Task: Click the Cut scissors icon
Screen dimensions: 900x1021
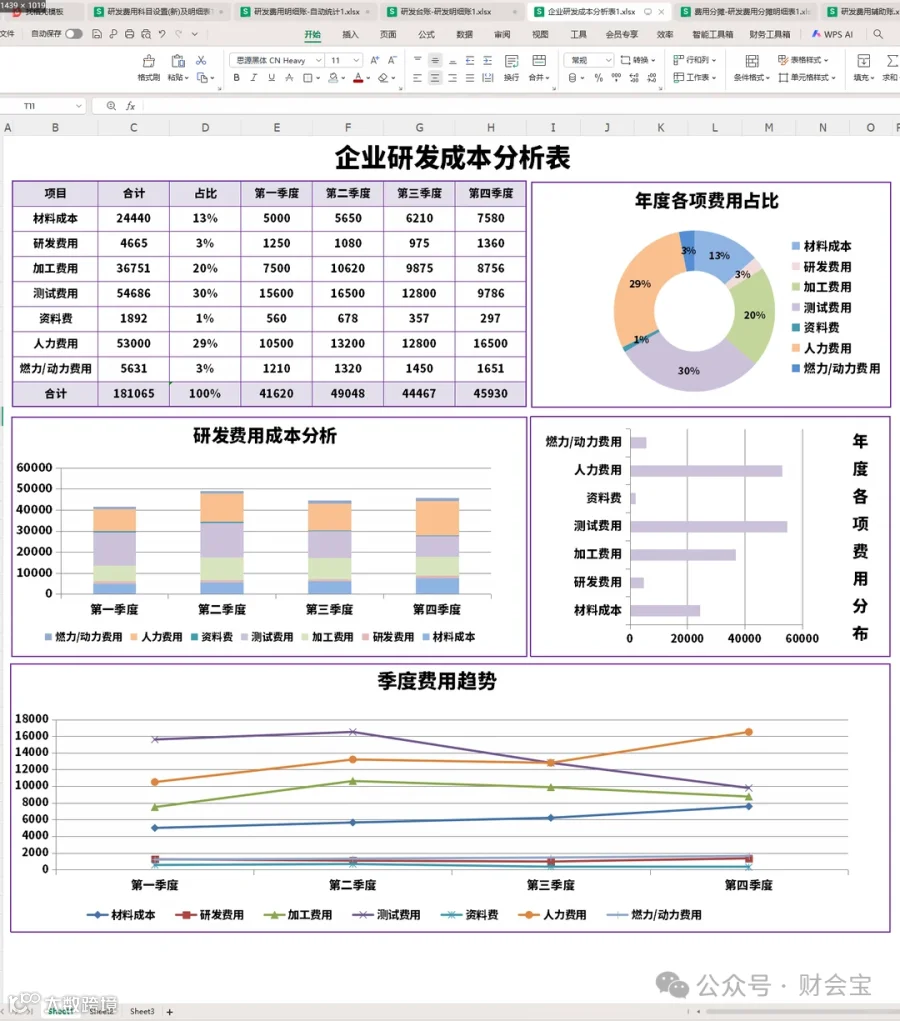Action: tap(201, 61)
